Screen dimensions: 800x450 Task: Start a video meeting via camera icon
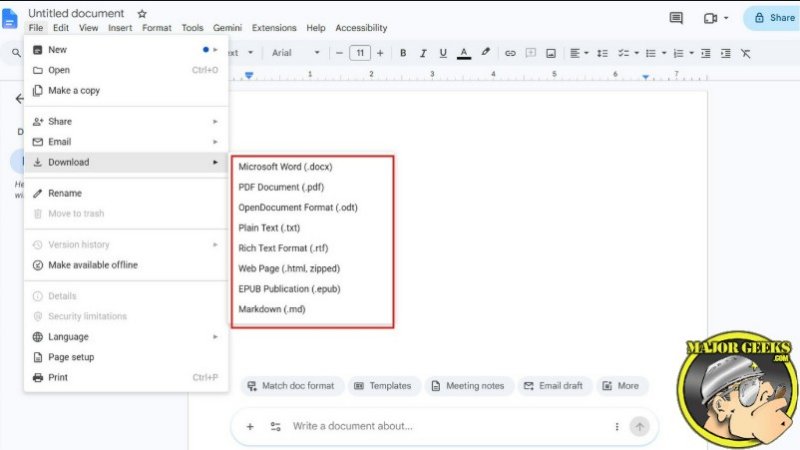pos(710,18)
